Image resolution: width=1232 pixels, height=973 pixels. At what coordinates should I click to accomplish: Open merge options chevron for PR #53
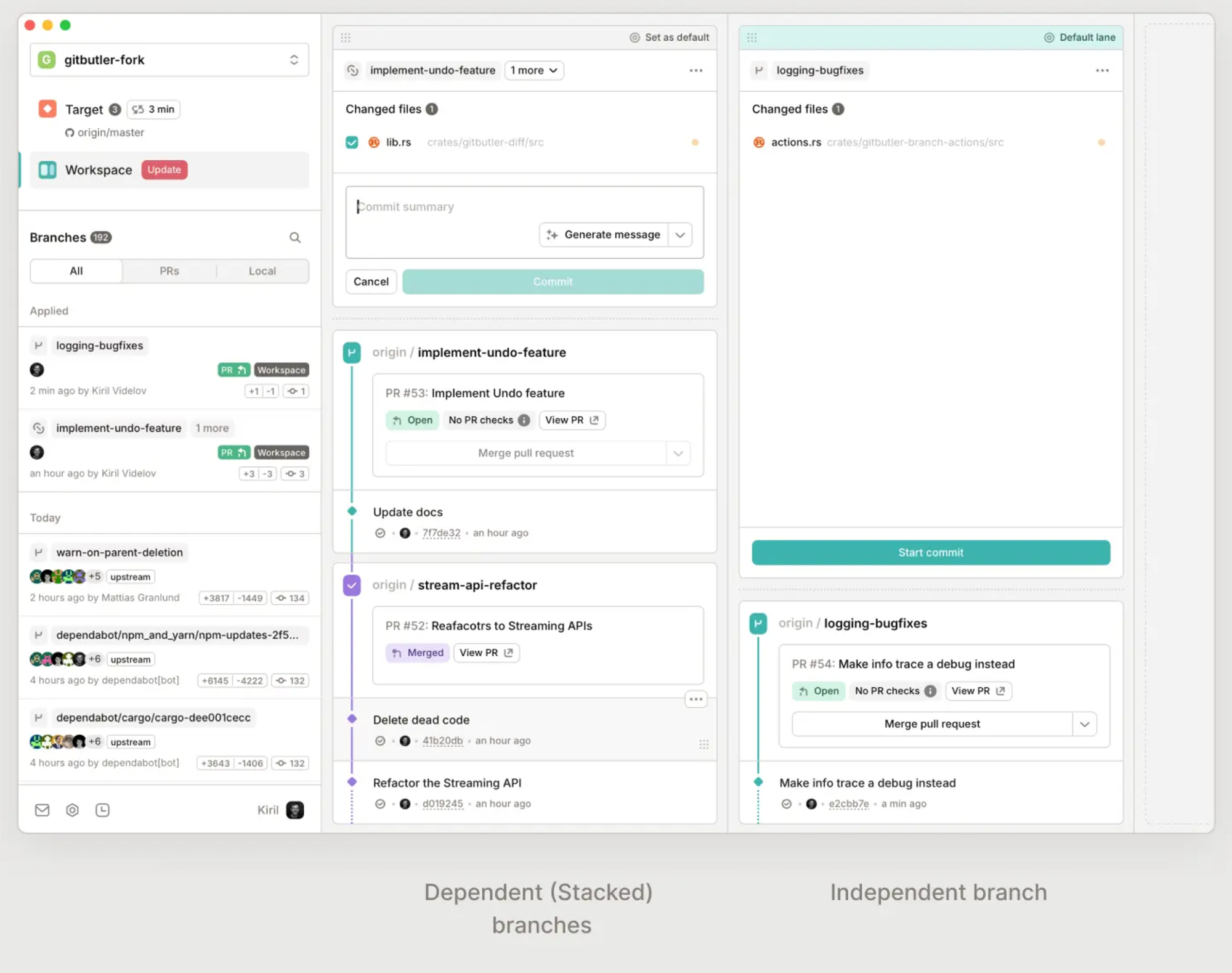point(678,453)
